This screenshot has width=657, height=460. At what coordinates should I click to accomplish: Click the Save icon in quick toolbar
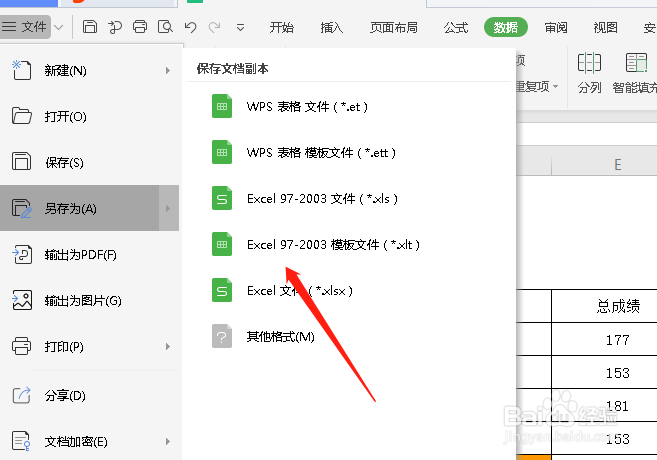(x=90, y=27)
